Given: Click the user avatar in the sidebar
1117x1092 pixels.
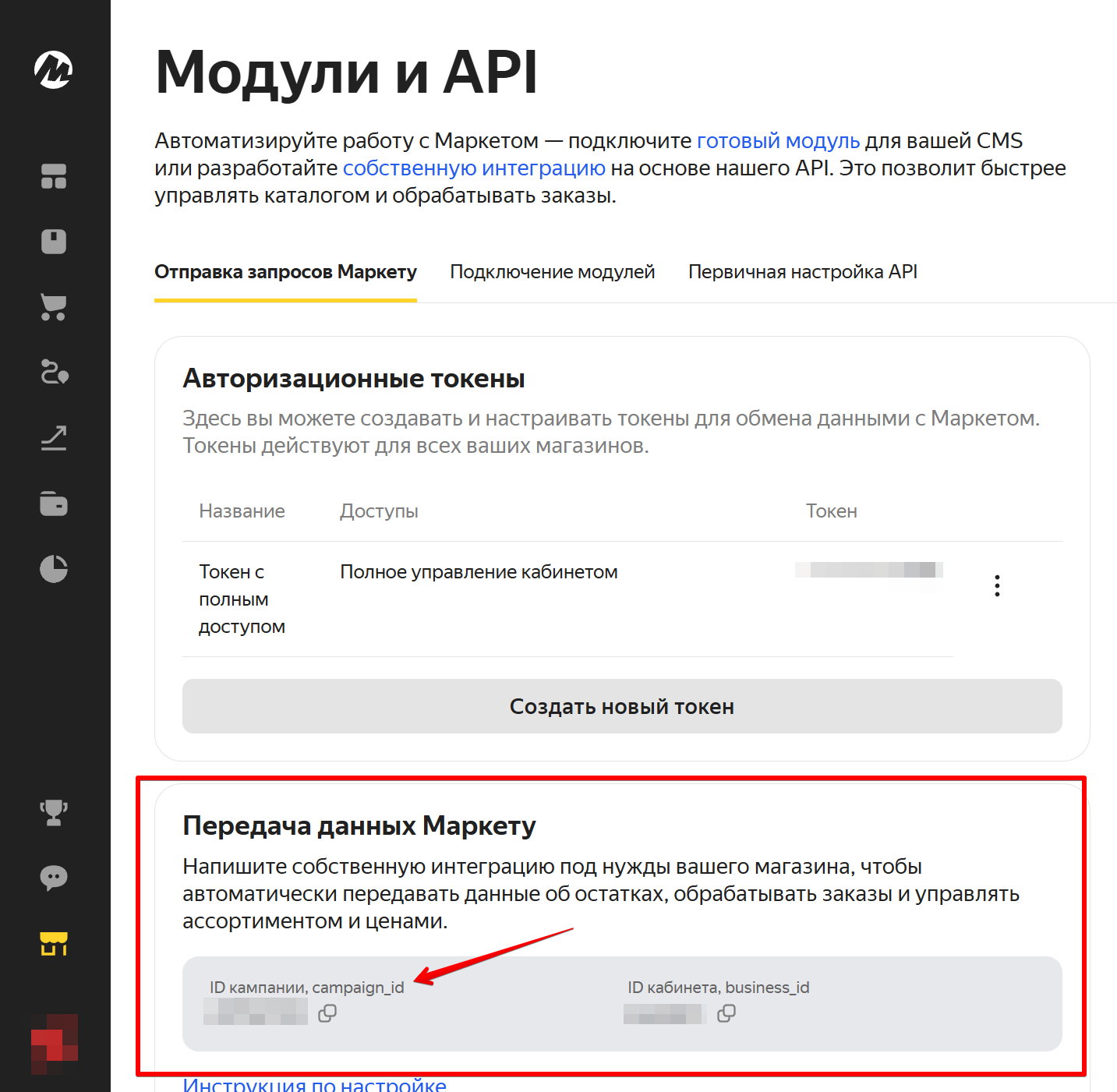Looking at the screenshot, I should click(x=55, y=1044).
